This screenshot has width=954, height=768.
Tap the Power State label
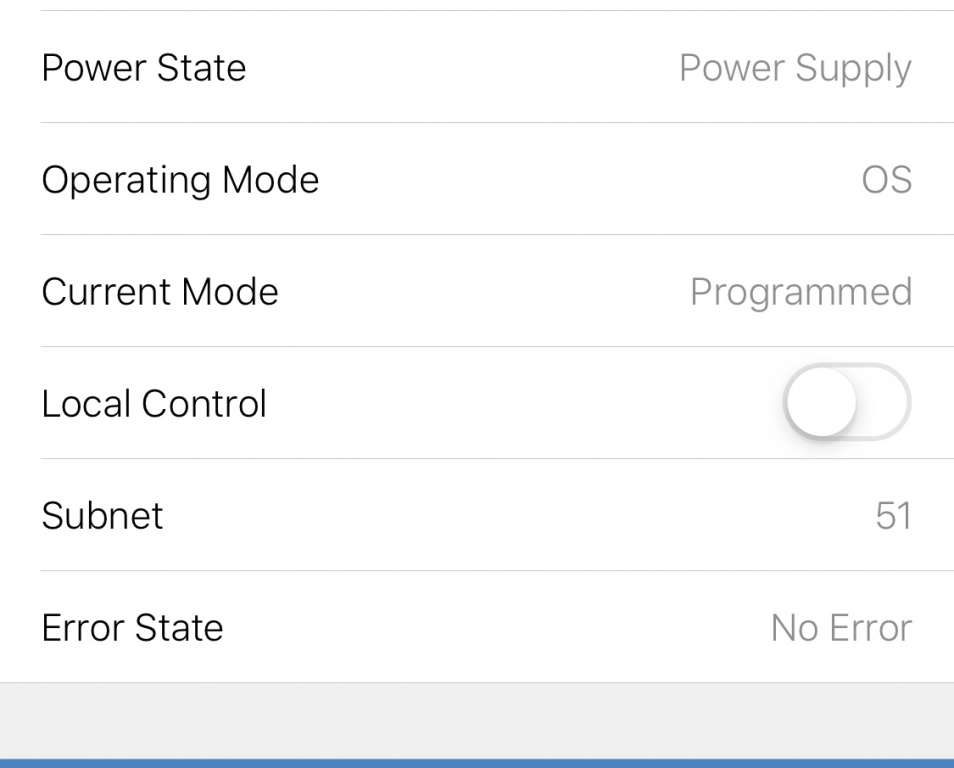point(144,68)
